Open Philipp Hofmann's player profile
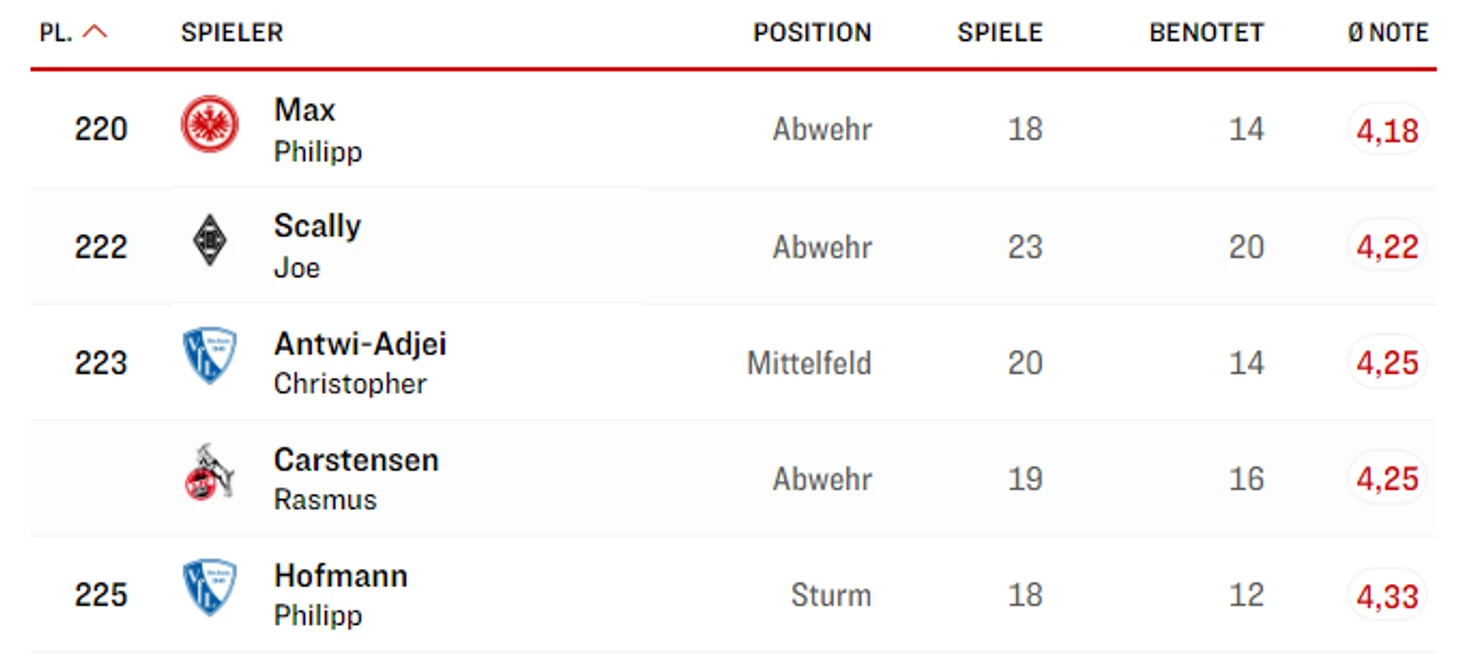This screenshot has height=659, width=1460. tap(340, 594)
